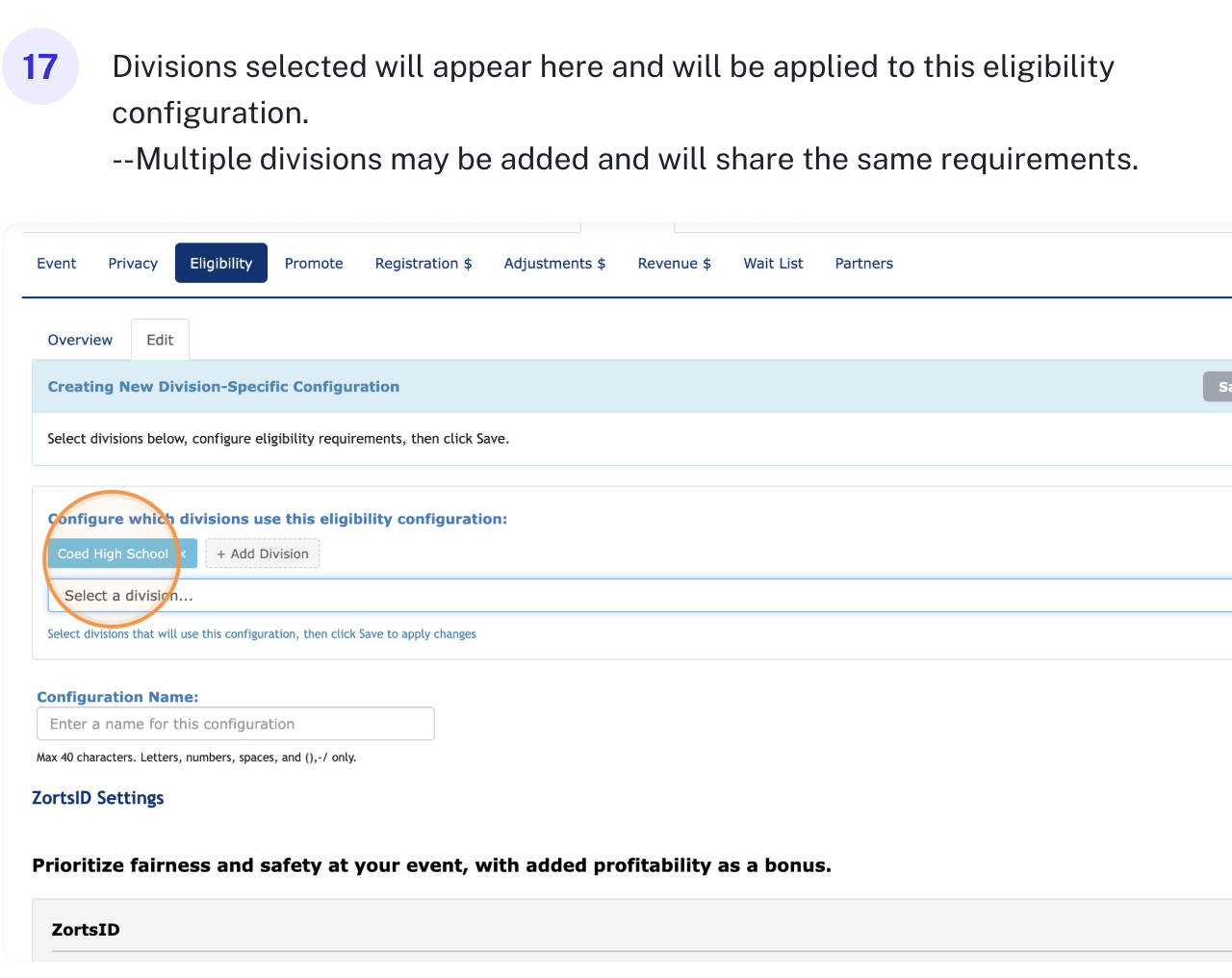This screenshot has width=1232, height=978.
Task: View the Wait List tab
Action: point(773,264)
